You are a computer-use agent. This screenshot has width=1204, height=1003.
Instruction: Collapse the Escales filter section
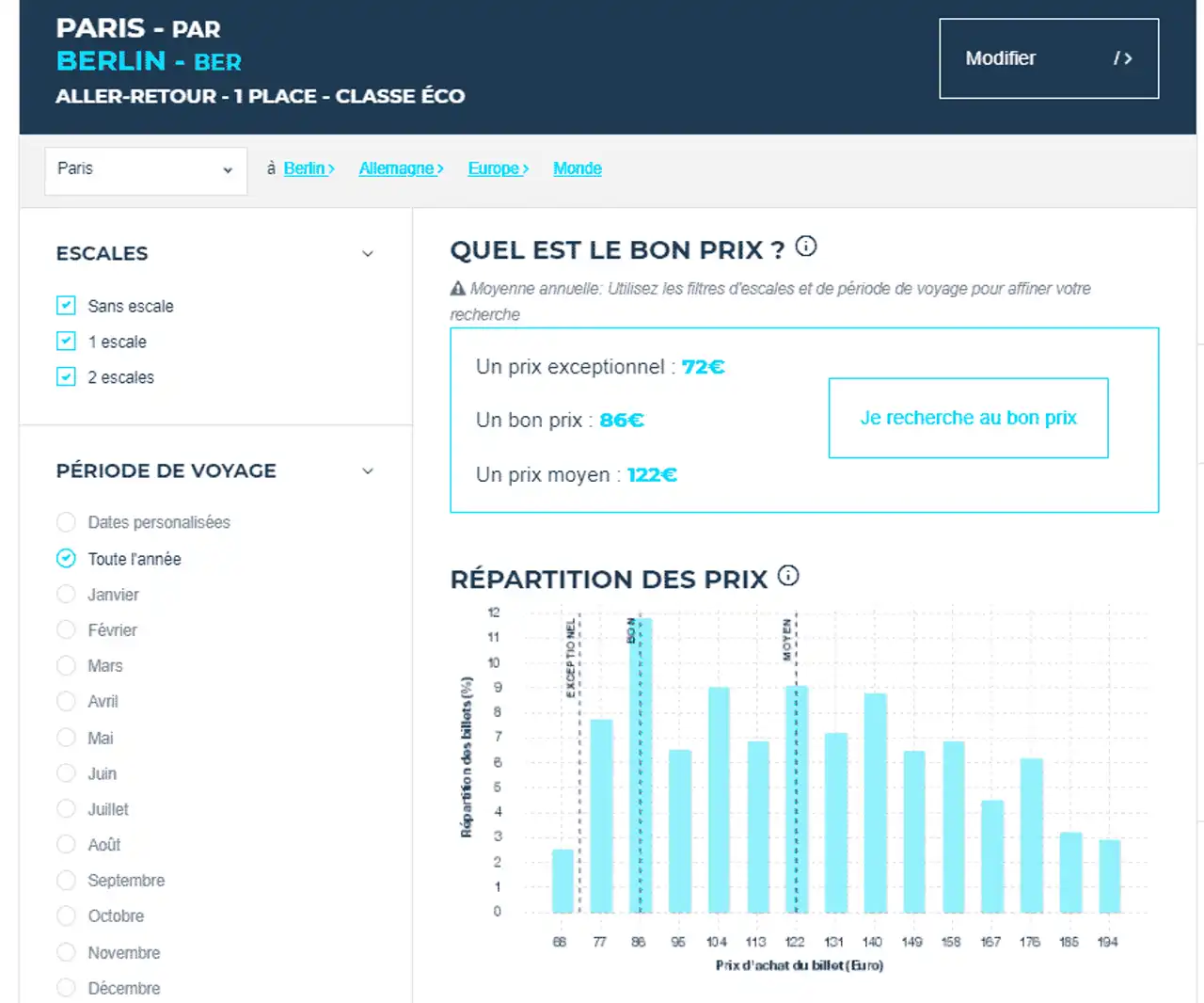pos(368,254)
